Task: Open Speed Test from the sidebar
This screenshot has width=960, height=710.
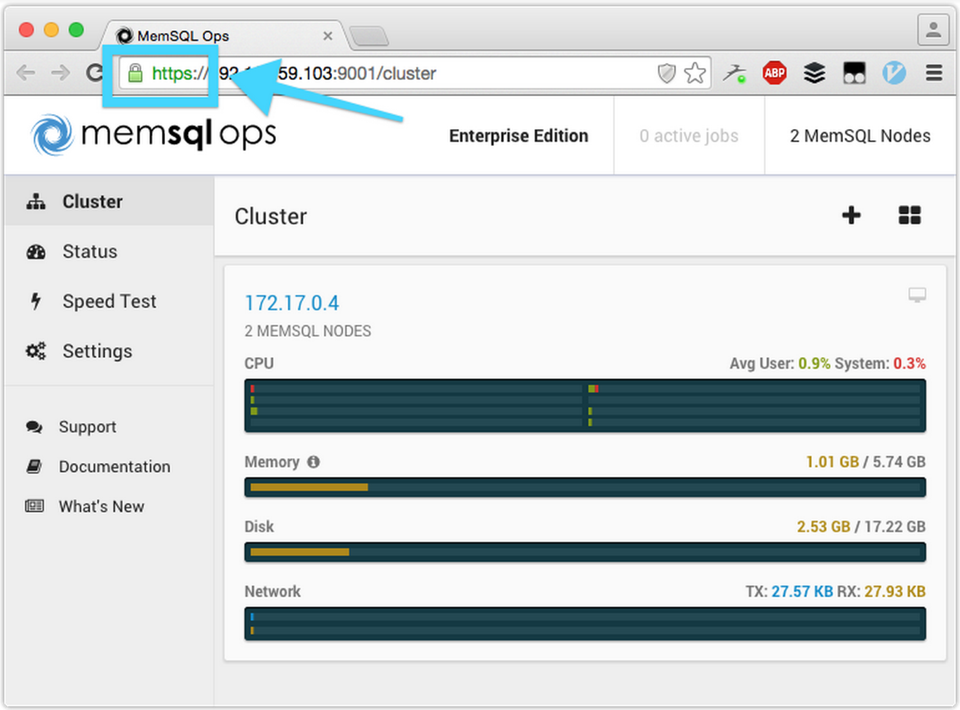Action: [x=109, y=301]
